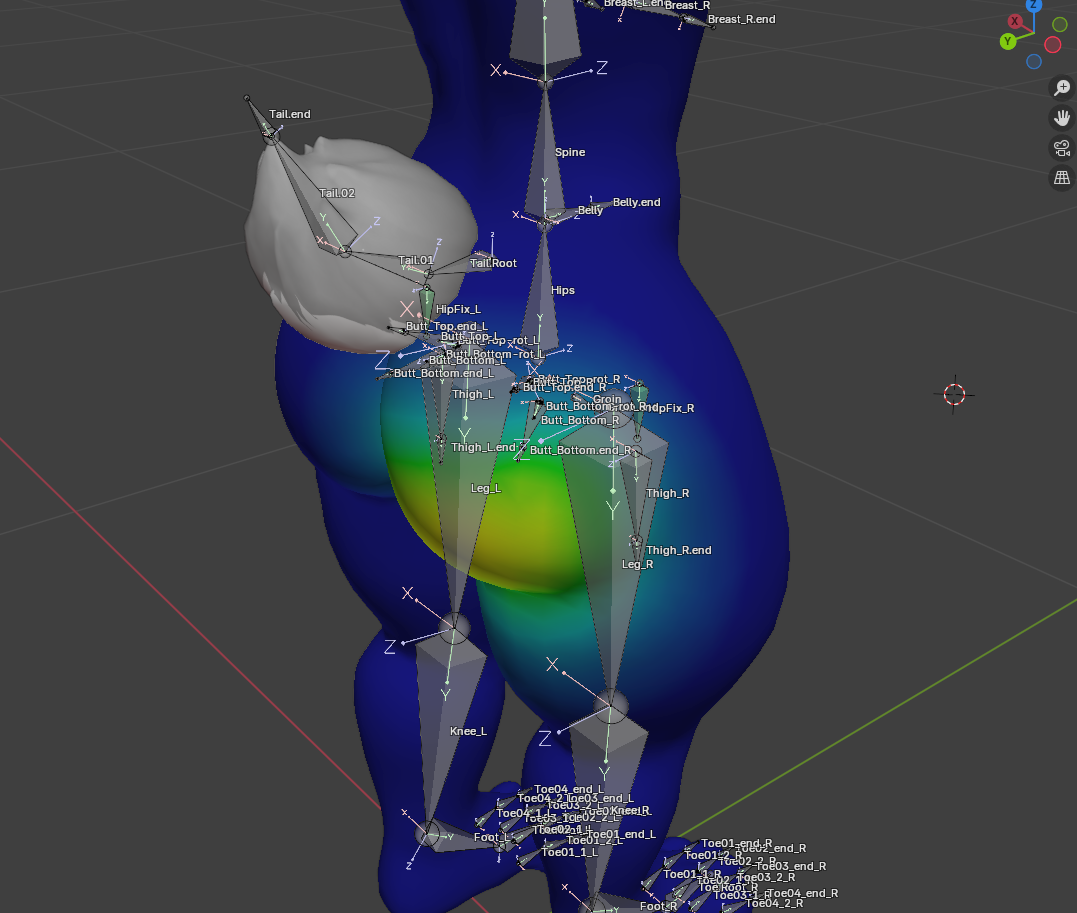Select the Foot_L bone label

[491, 837]
